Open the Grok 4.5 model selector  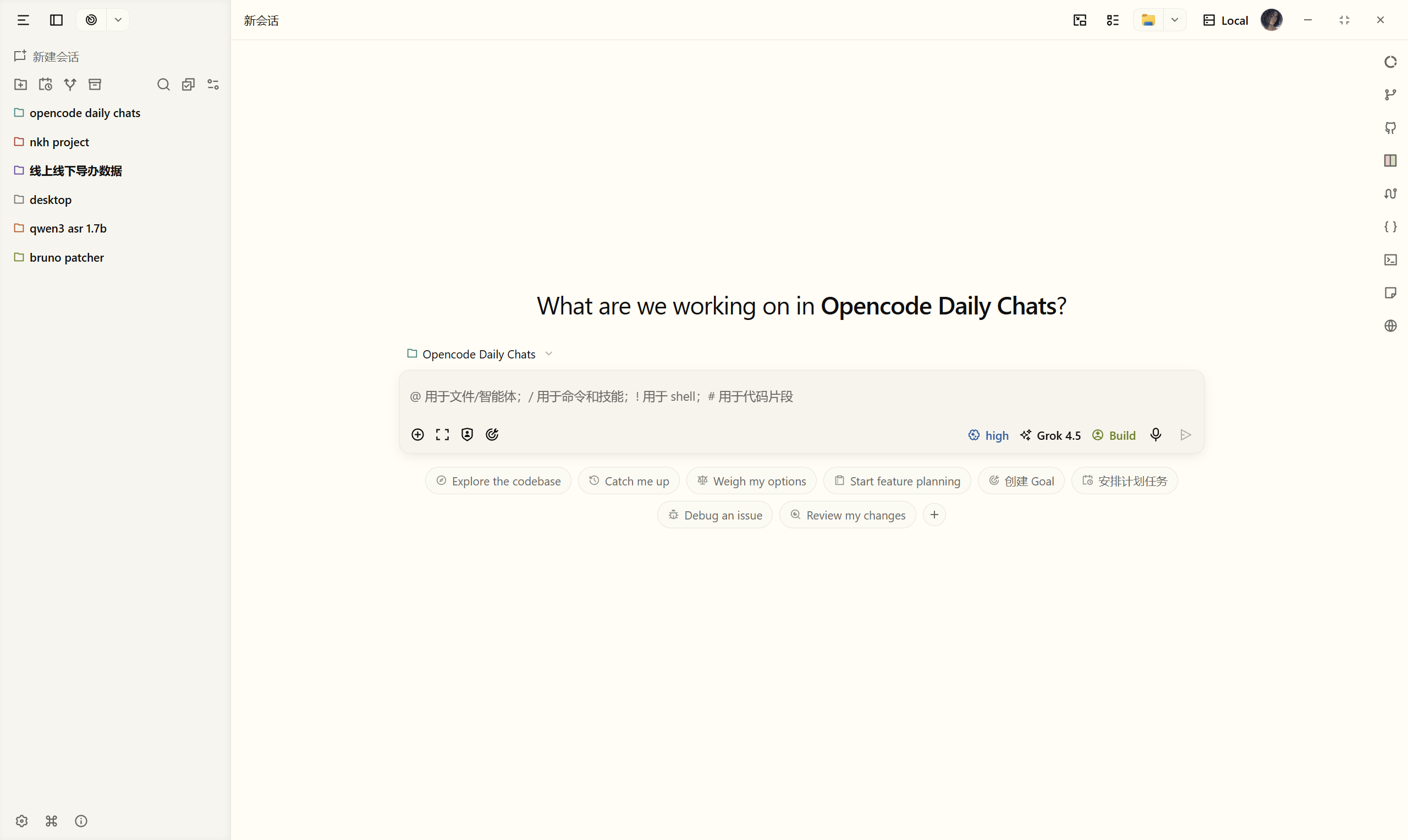pos(1050,435)
